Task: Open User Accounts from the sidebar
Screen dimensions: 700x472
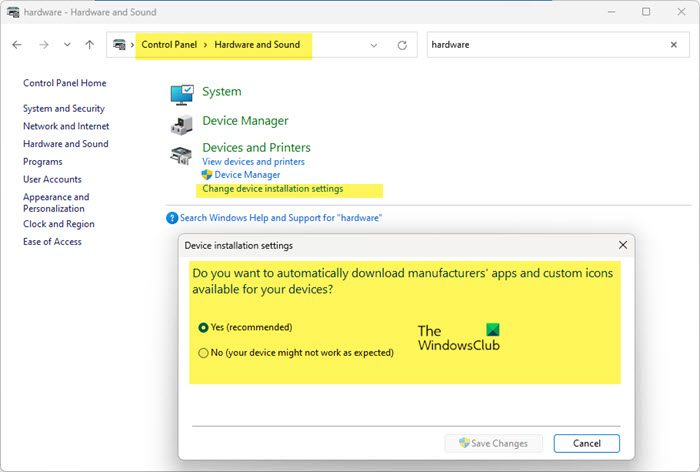Action: coord(52,179)
